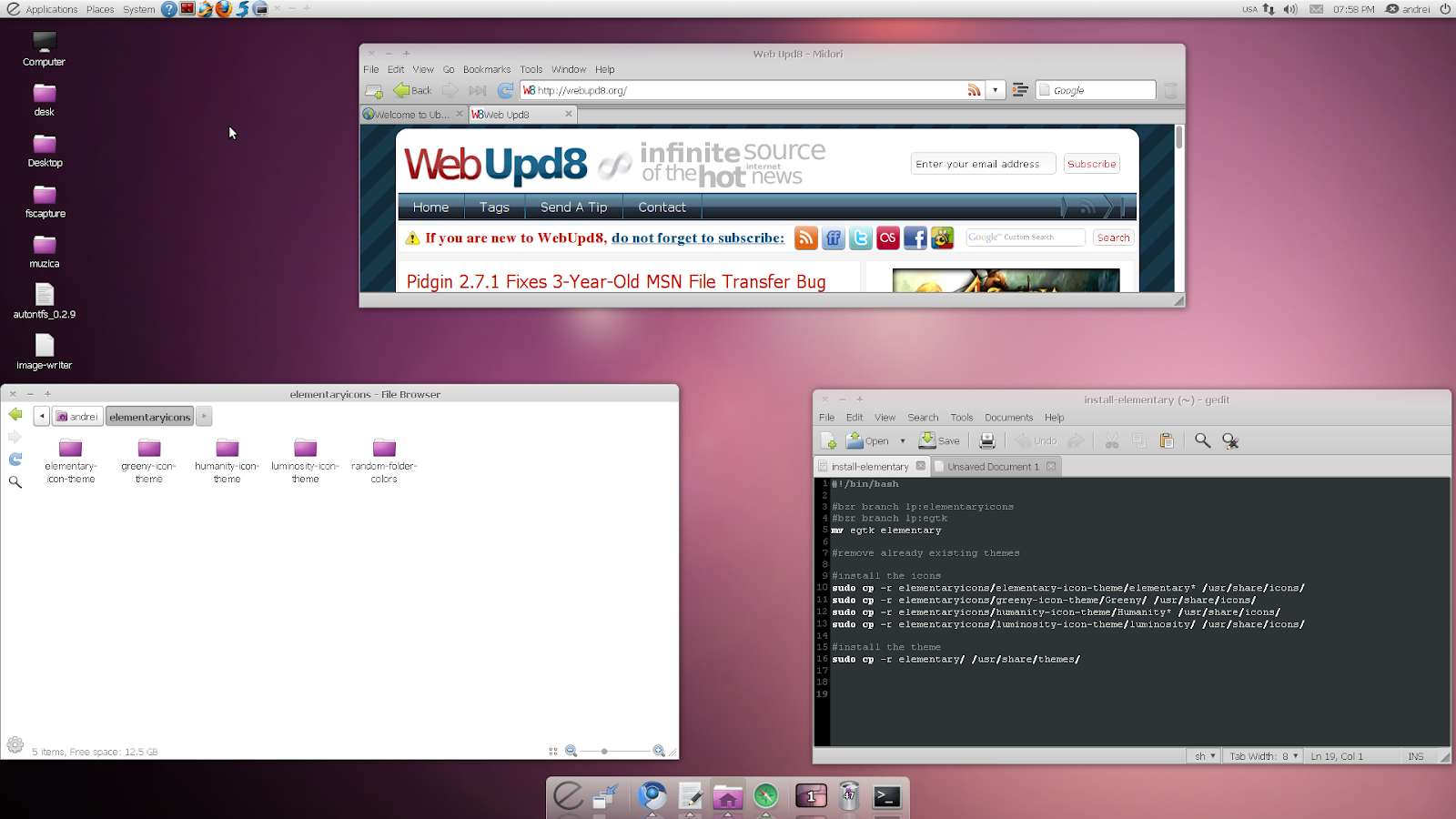Click the RSS feed icon in address bar
Viewport: 1456px width, 819px height.
coord(974,90)
